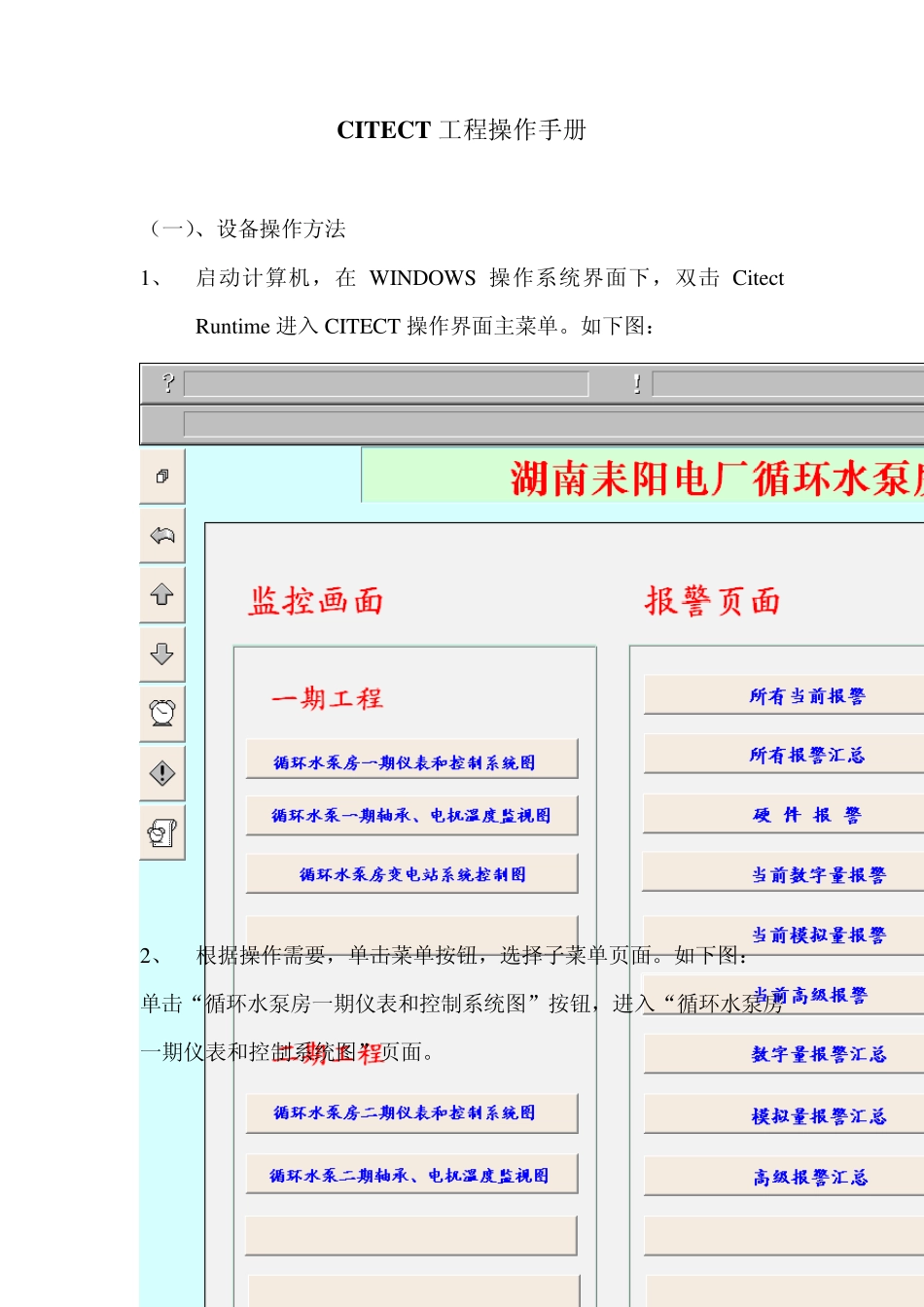Open 循环水泵一期轴承、电机温度监视图 page
924x1307 pixels.
(x=411, y=816)
